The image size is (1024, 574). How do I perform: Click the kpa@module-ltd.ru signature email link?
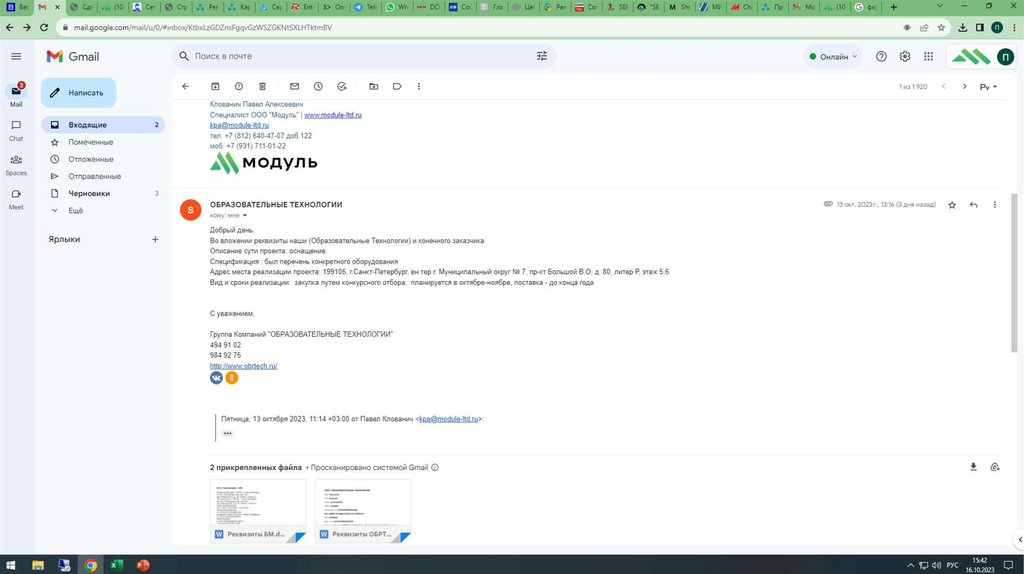(x=239, y=125)
